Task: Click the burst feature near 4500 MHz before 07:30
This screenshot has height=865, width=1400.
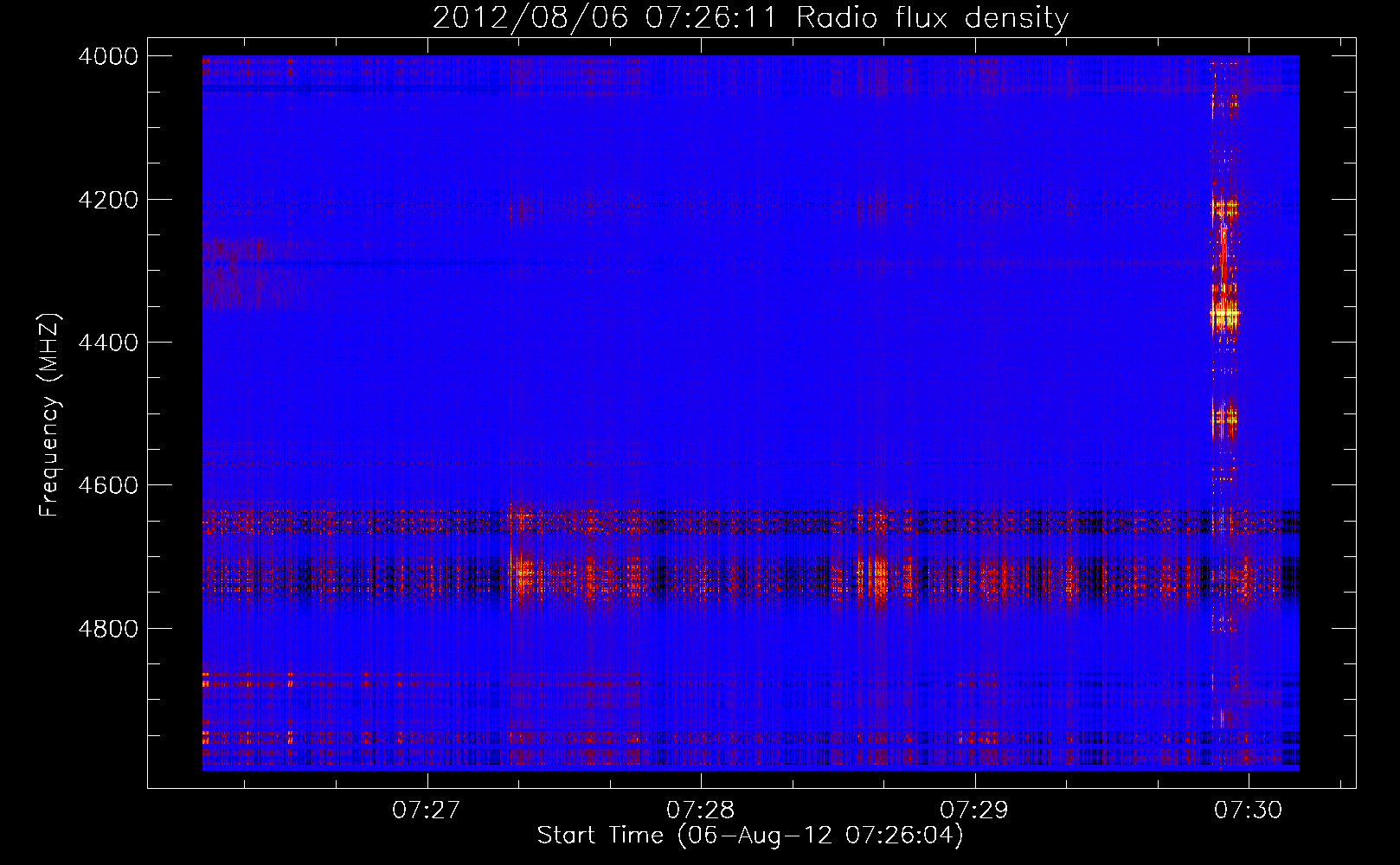Action: (x=1223, y=420)
